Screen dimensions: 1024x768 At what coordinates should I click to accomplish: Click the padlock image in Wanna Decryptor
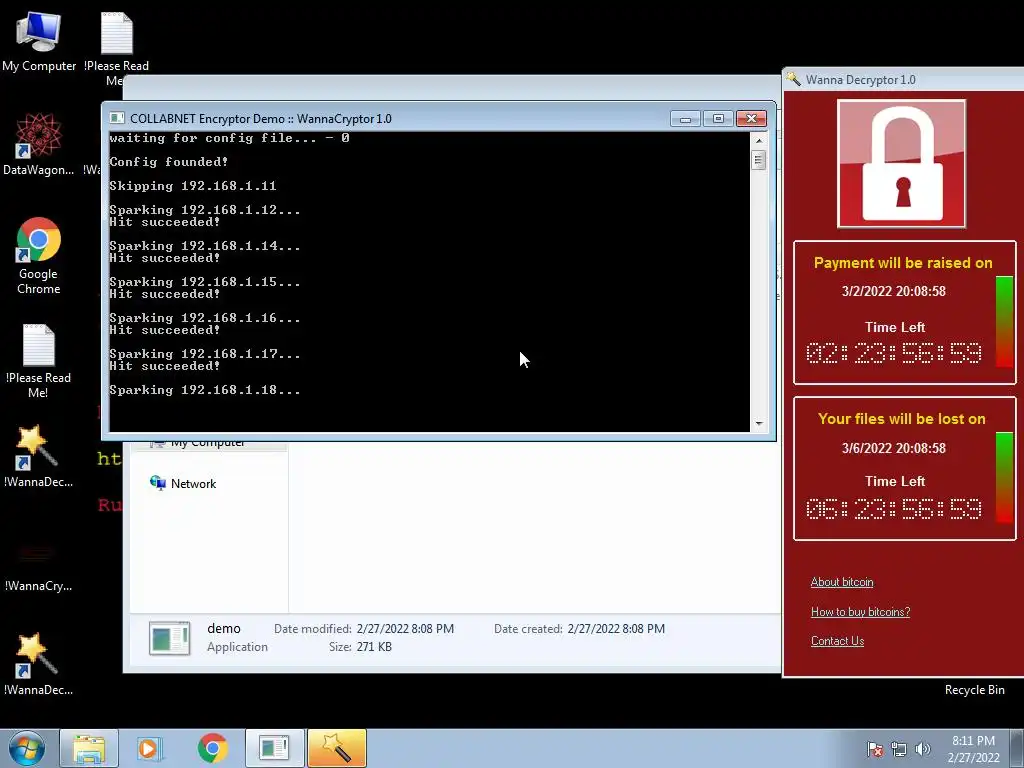901,163
